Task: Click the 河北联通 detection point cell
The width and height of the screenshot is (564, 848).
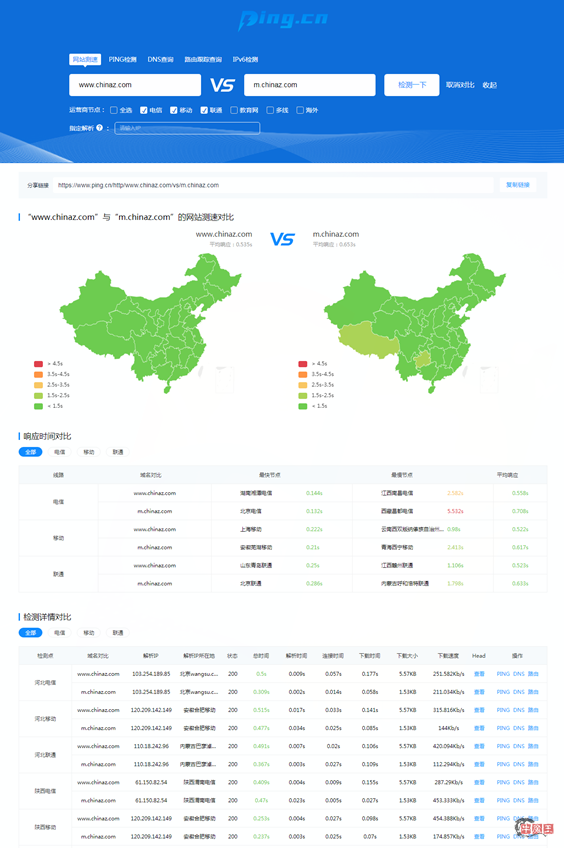Action: [x=45, y=755]
